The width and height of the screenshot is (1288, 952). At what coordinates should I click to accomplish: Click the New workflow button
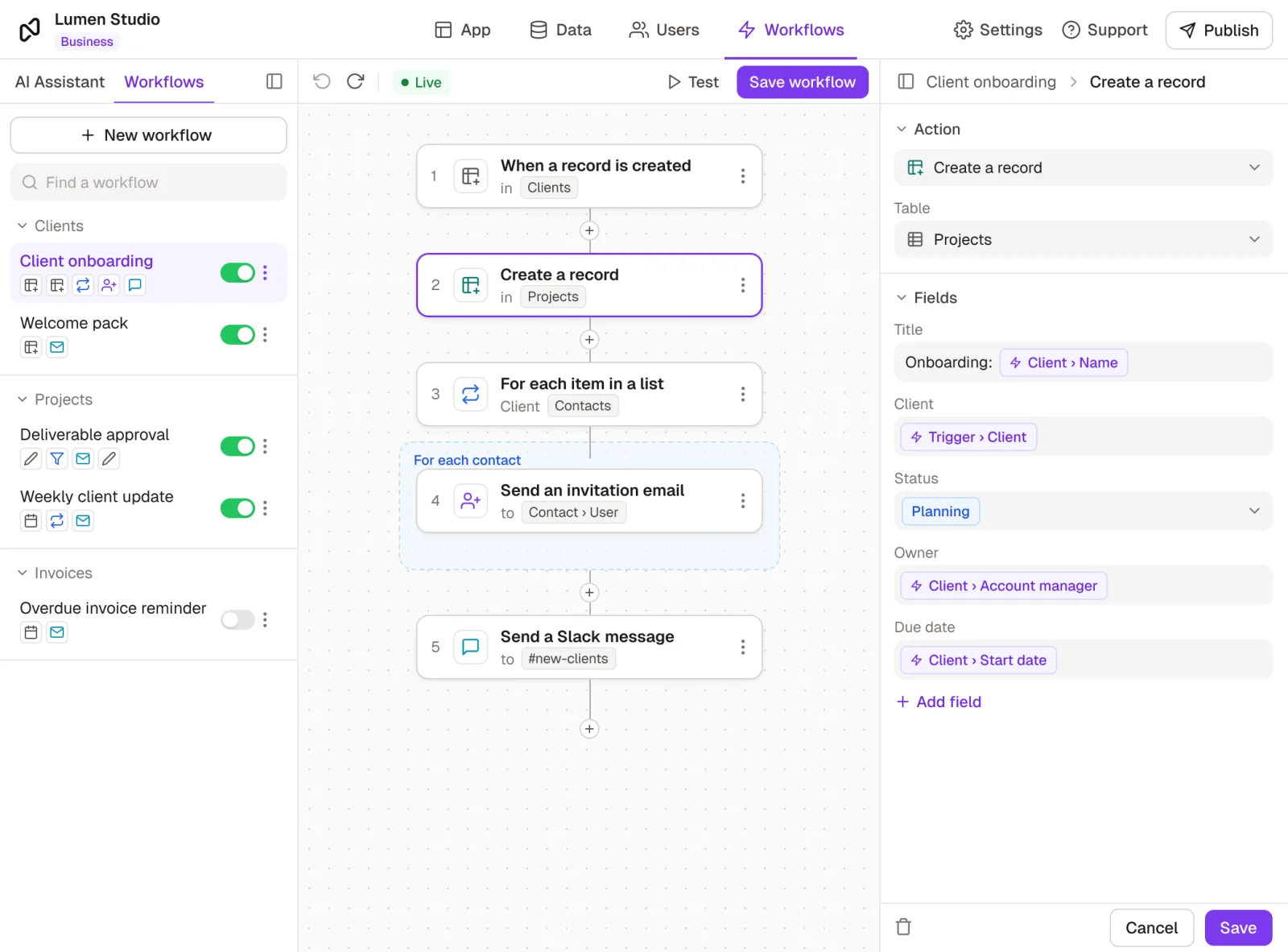tap(148, 135)
